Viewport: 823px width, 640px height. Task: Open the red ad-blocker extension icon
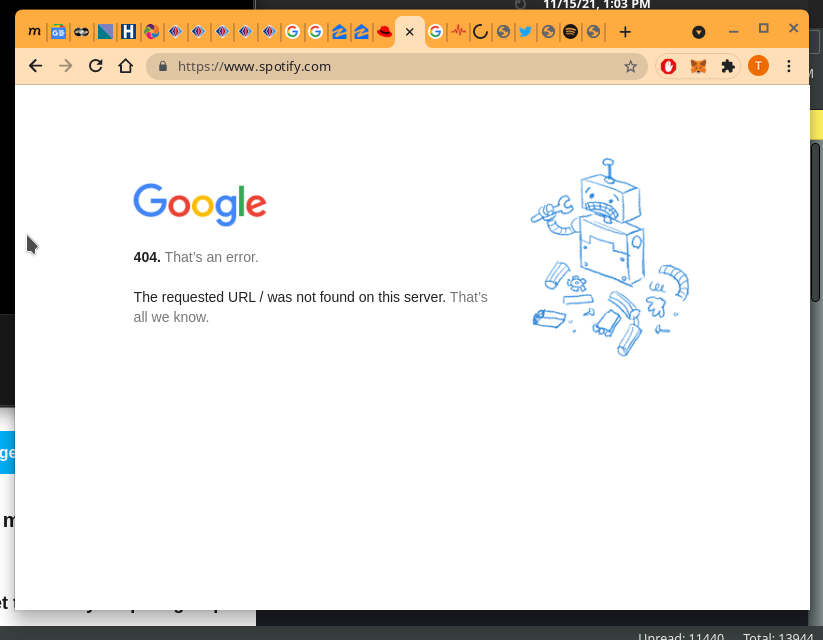[x=668, y=66]
